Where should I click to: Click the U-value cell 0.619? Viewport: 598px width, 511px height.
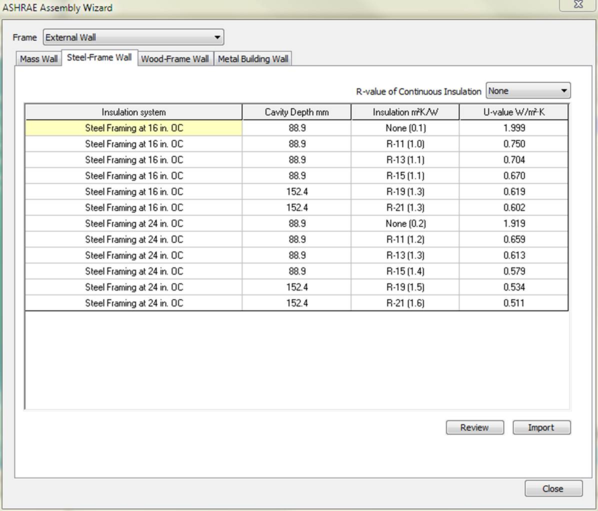(514, 192)
